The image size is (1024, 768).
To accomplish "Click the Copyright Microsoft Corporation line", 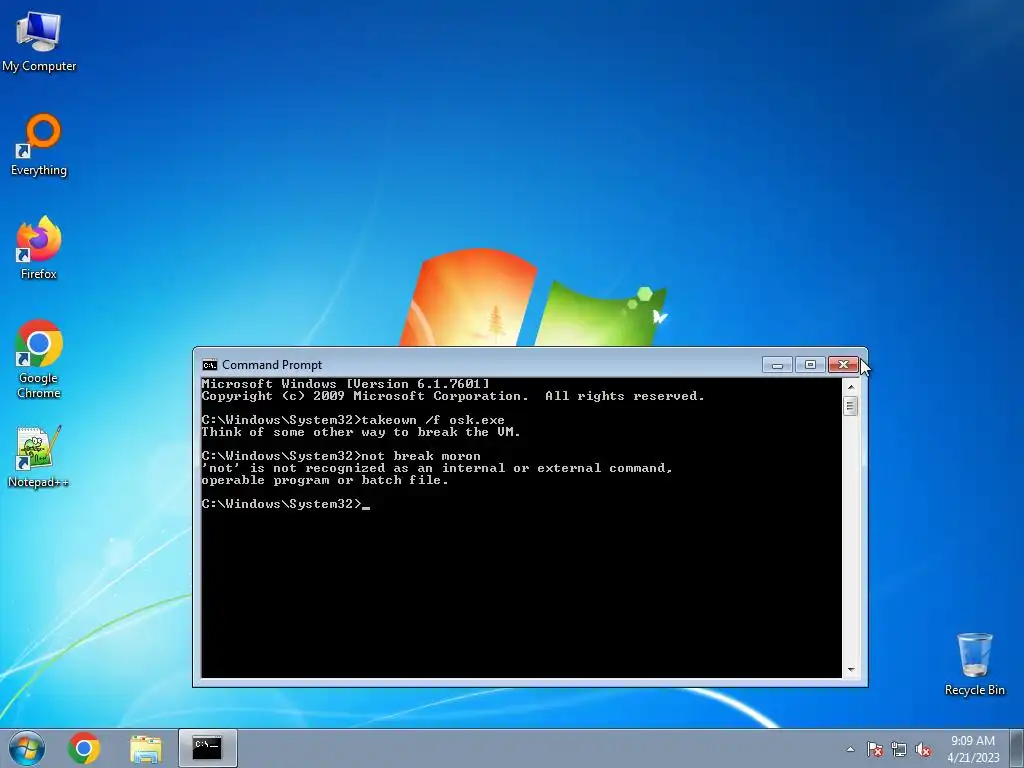I will coord(453,396).
